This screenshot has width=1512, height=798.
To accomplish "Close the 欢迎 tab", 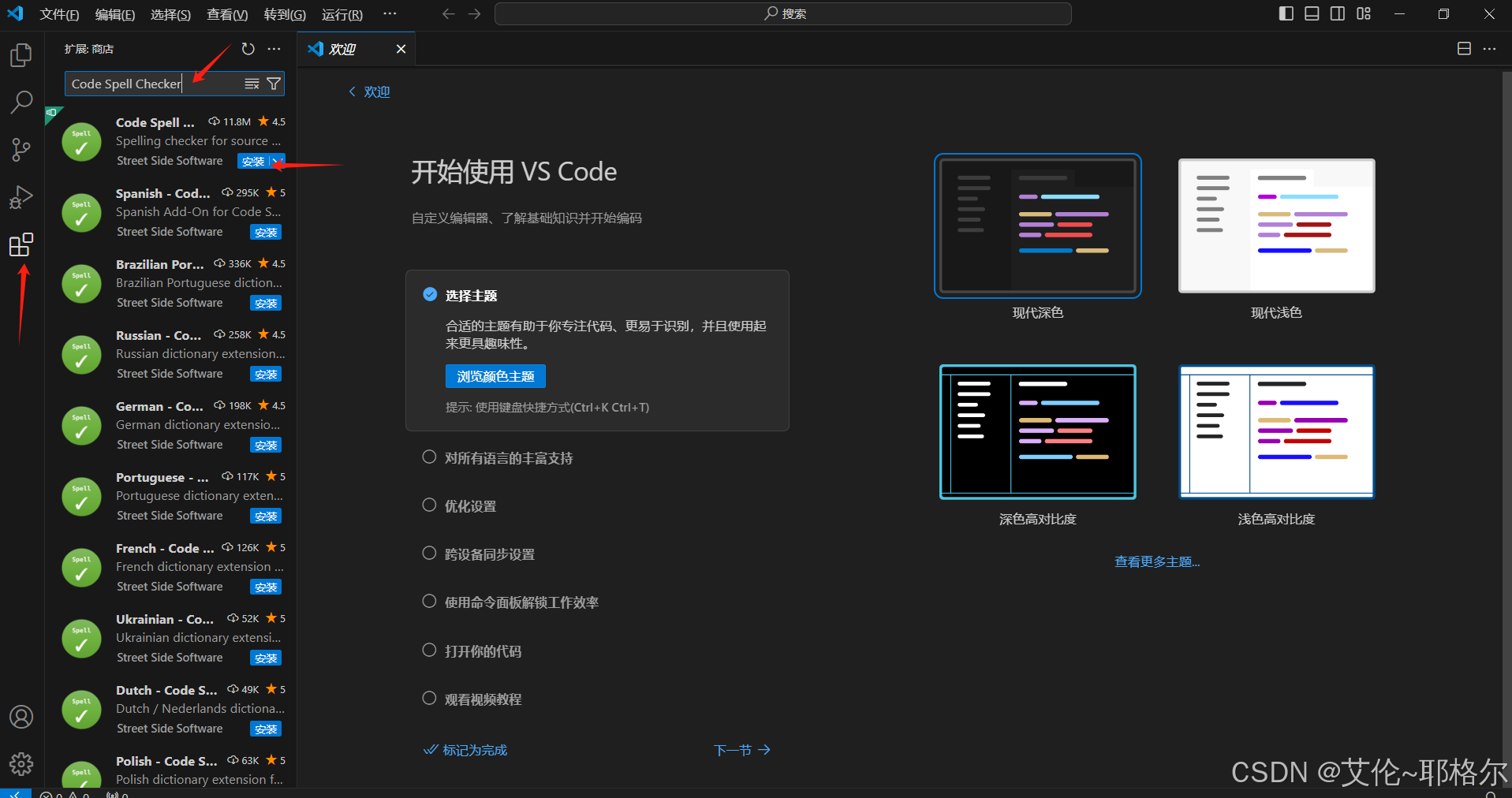I will point(401,49).
